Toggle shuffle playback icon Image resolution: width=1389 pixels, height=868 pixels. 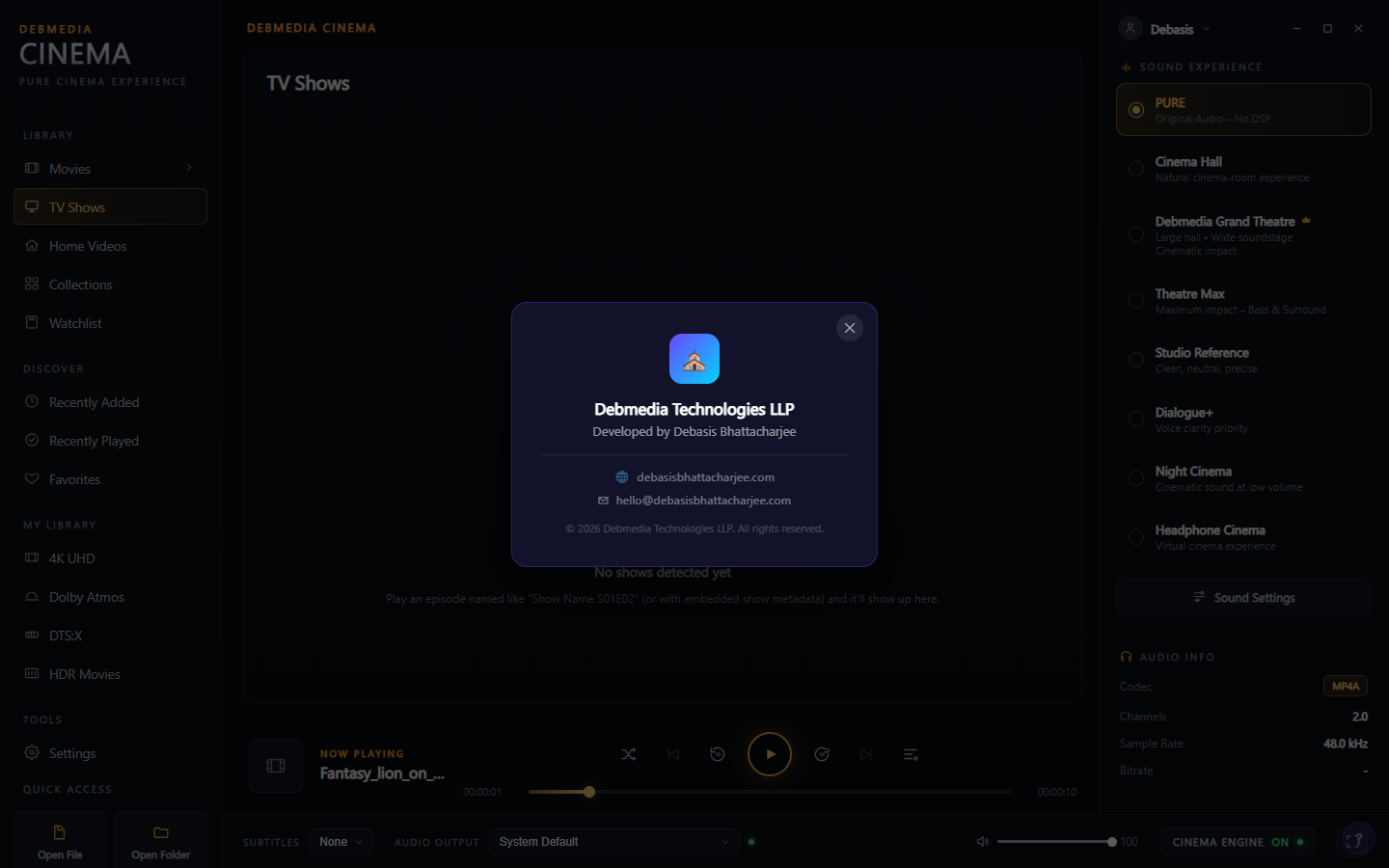point(629,754)
